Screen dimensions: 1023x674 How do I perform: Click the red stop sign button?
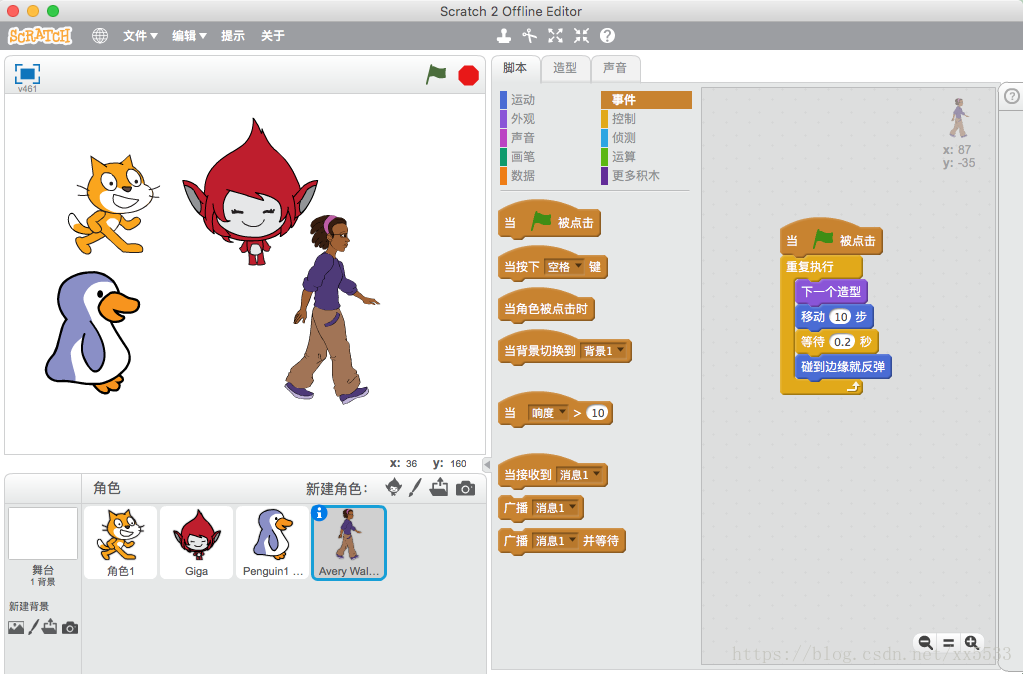tap(468, 76)
